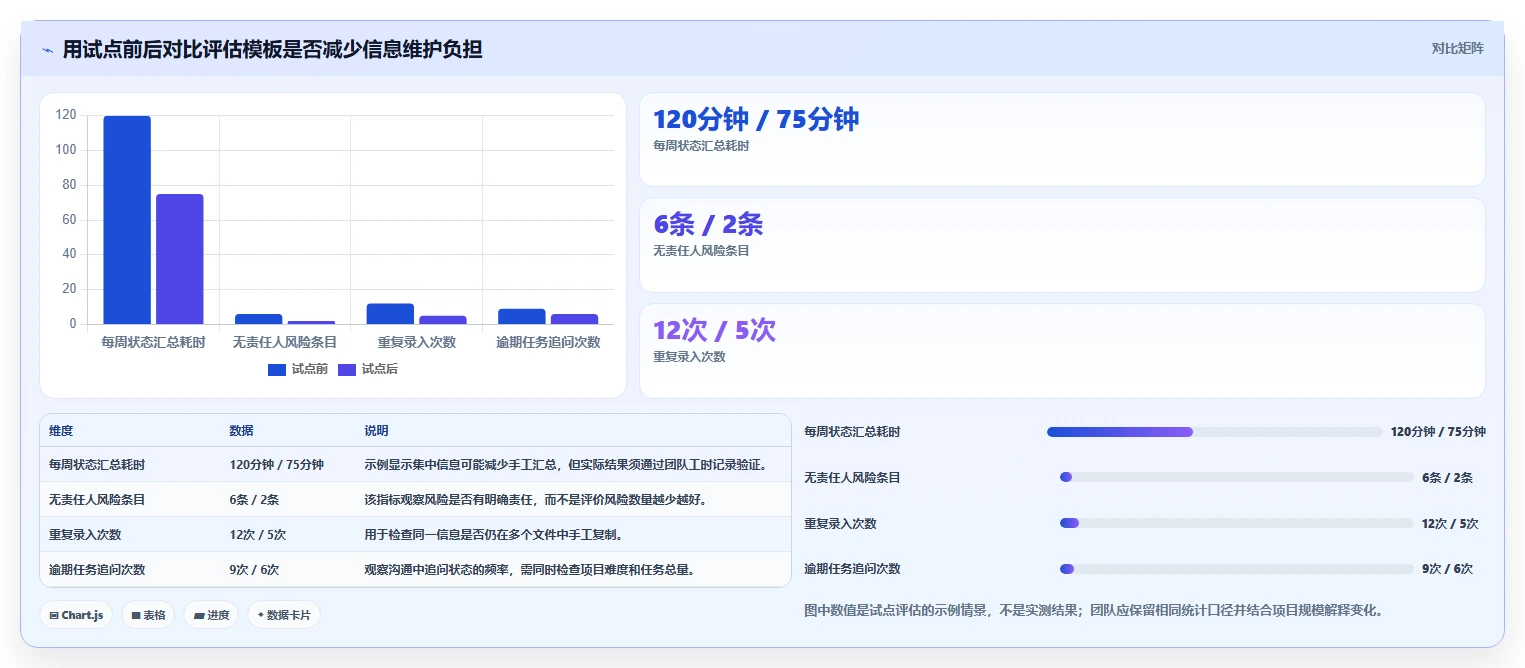The image size is (1525, 668).
Task: Click the 说明 table column header
Action: 376,431
